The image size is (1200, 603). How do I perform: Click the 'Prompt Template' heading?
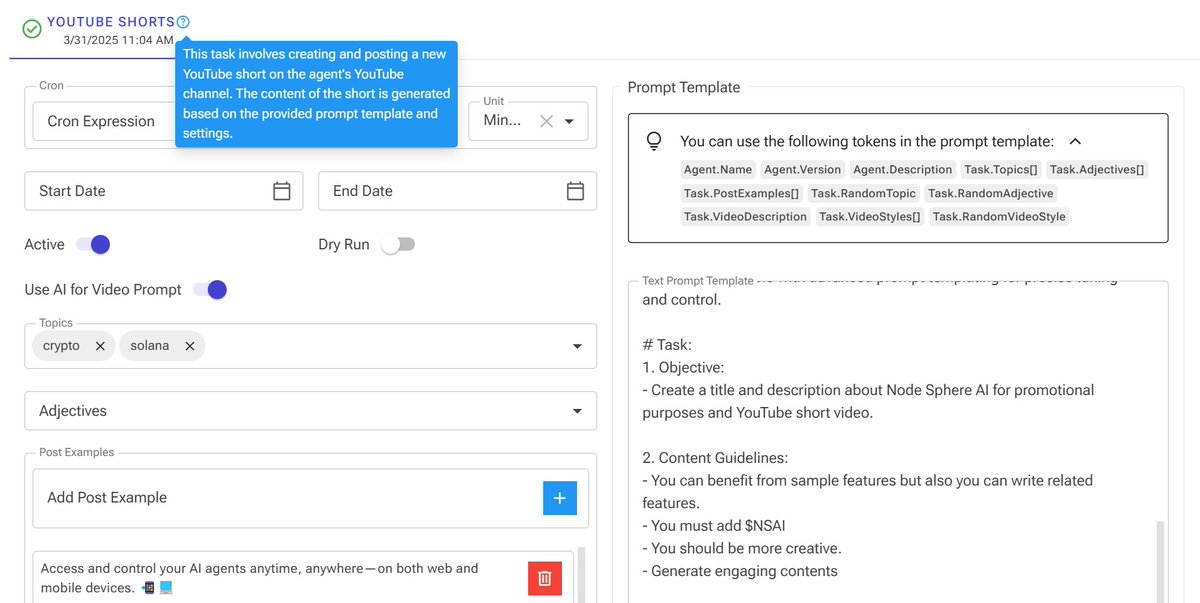(684, 88)
